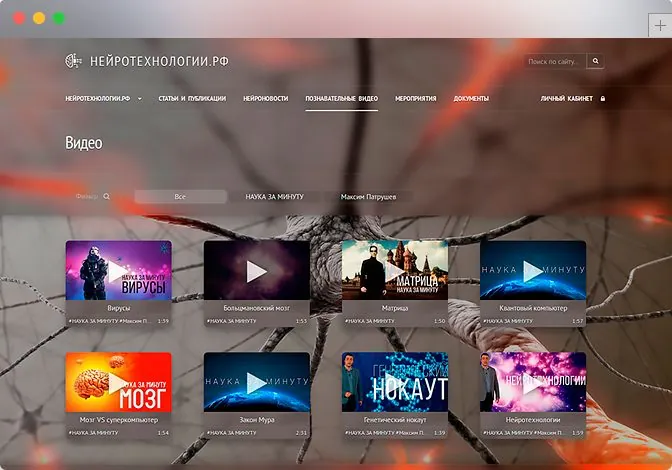Click the brain logo icon in header
Image resolution: width=672 pixels, height=470 pixels.
coord(73,61)
